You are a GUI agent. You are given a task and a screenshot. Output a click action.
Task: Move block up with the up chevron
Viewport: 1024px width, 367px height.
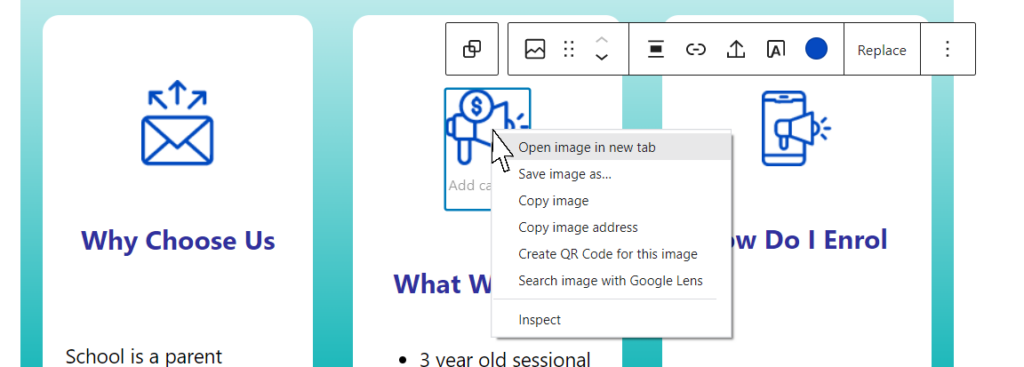click(x=602, y=40)
